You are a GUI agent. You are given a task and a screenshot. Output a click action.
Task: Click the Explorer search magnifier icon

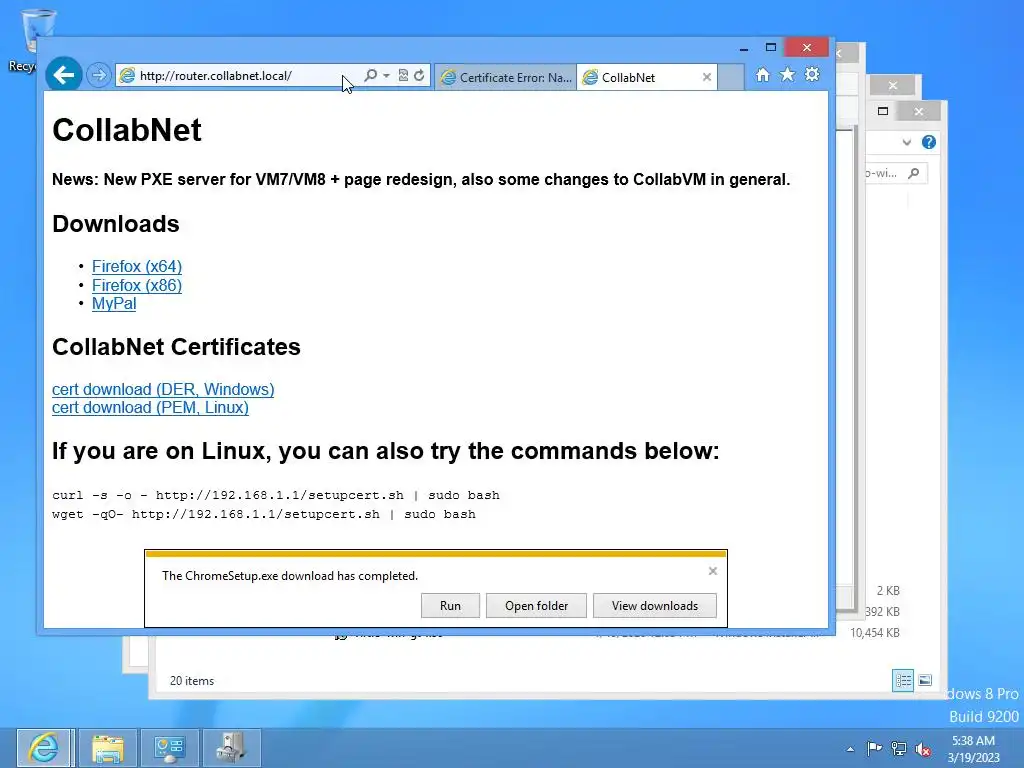(x=914, y=173)
